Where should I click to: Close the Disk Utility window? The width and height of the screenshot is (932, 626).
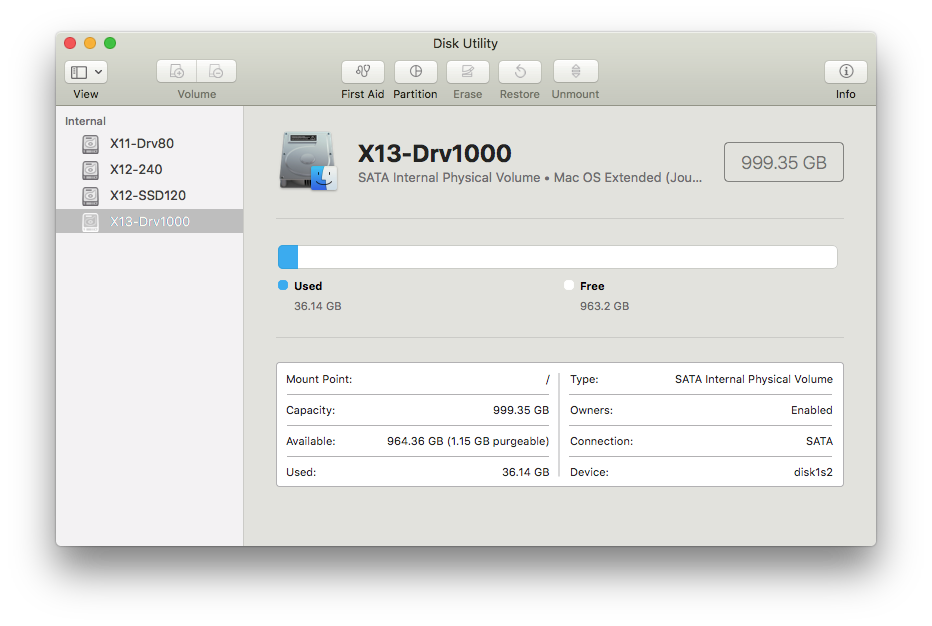pos(70,43)
